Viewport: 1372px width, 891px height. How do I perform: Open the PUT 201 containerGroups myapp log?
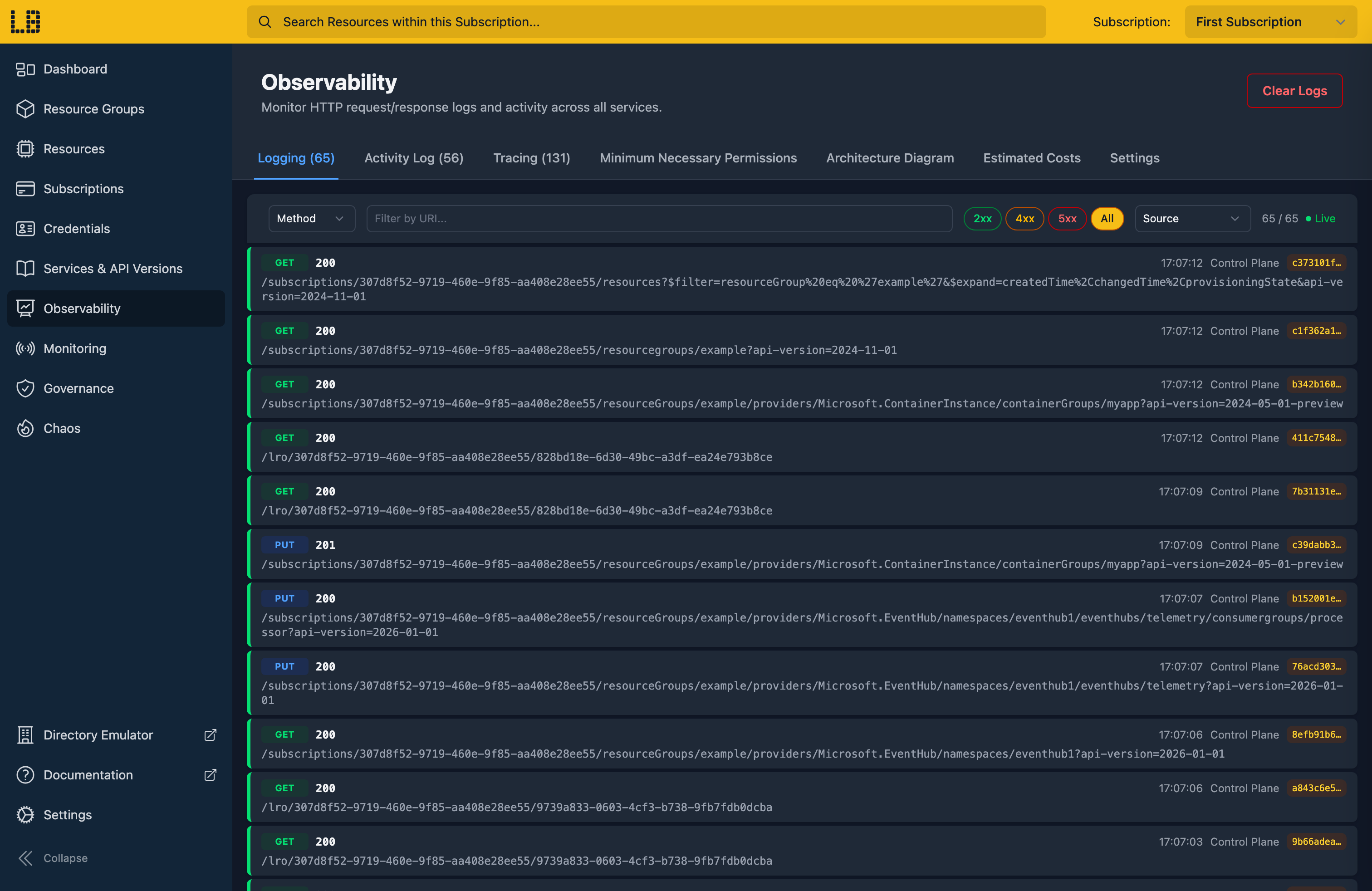pyautogui.click(x=801, y=554)
